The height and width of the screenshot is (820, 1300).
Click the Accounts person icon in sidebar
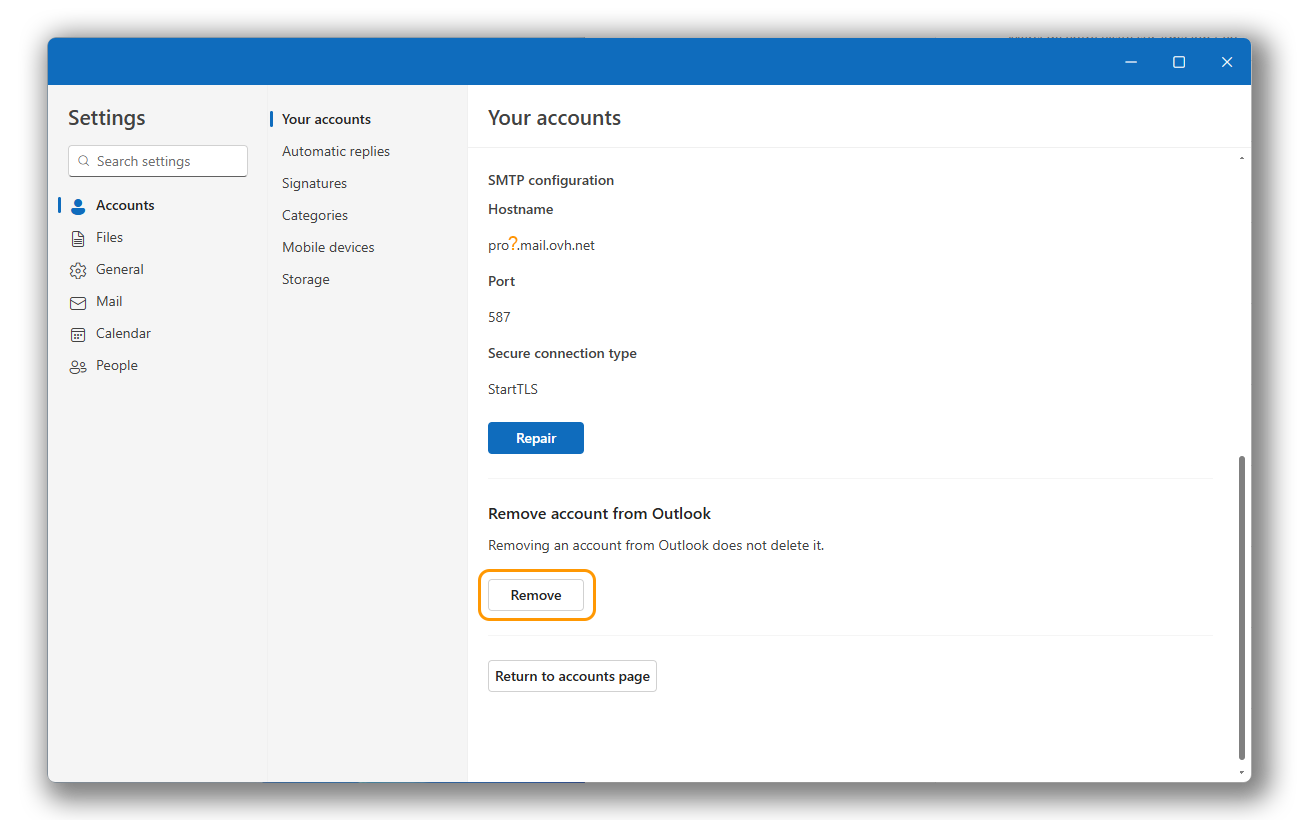coord(78,206)
